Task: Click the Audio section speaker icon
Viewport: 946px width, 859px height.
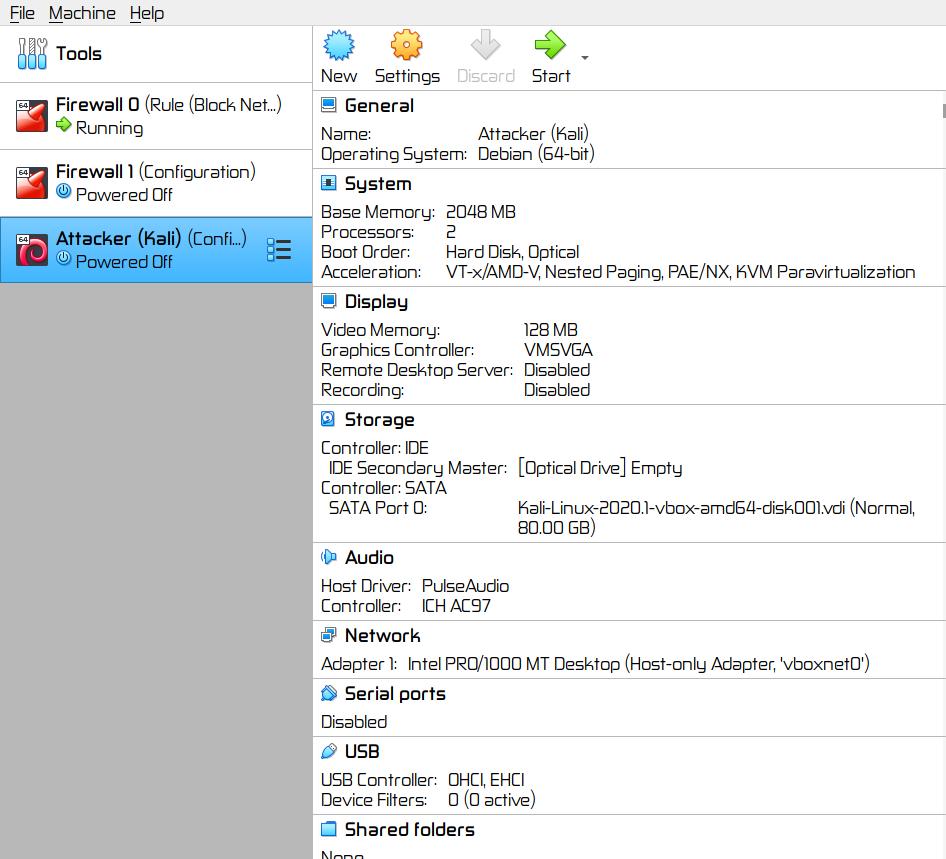Action: [x=328, y=557]
